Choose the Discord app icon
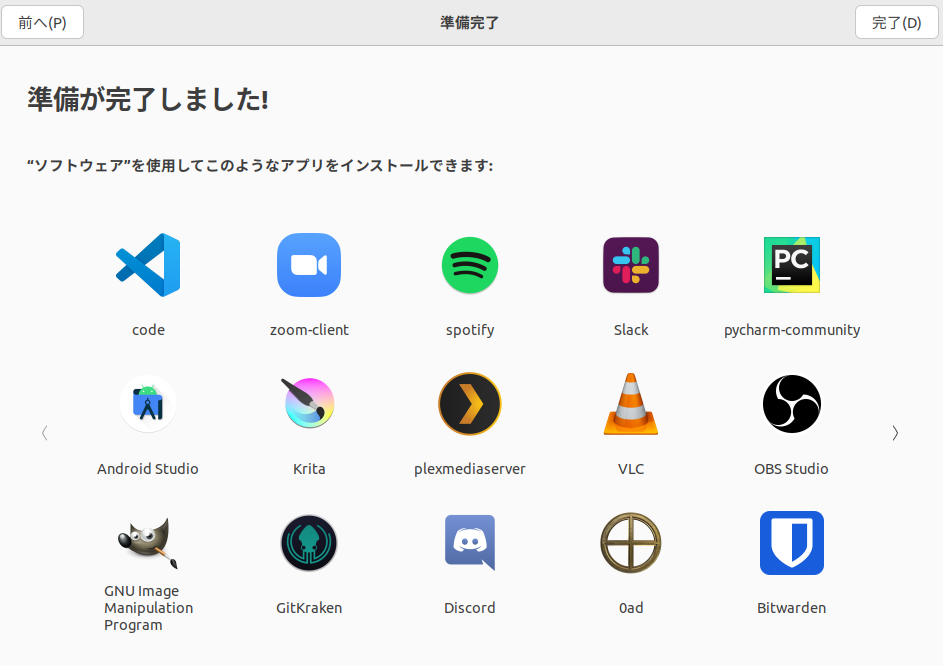Viewport: 943px width, 666px height. click(x=470, y=543)
